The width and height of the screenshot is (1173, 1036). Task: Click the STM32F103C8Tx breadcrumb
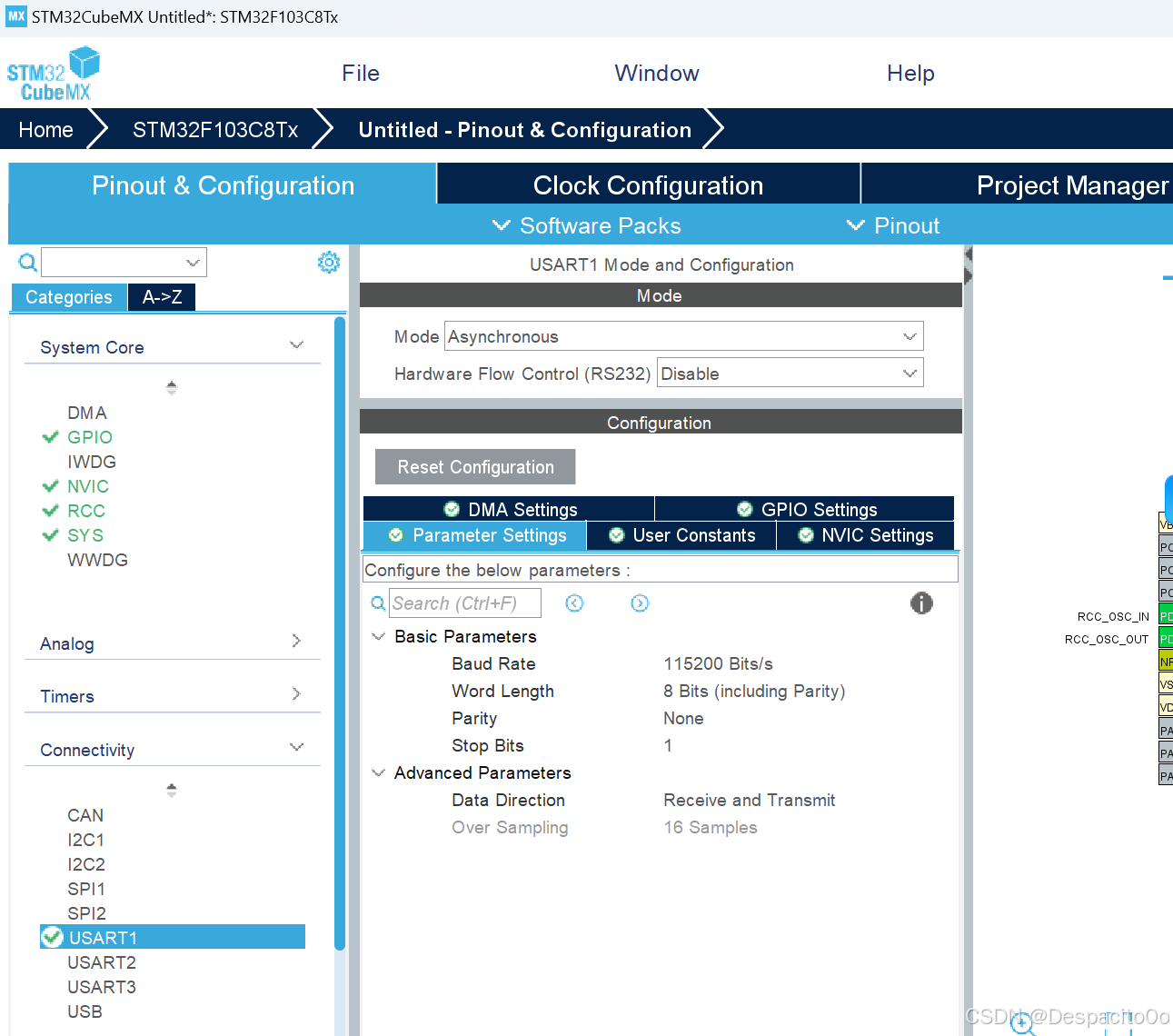tap(215, 130)
